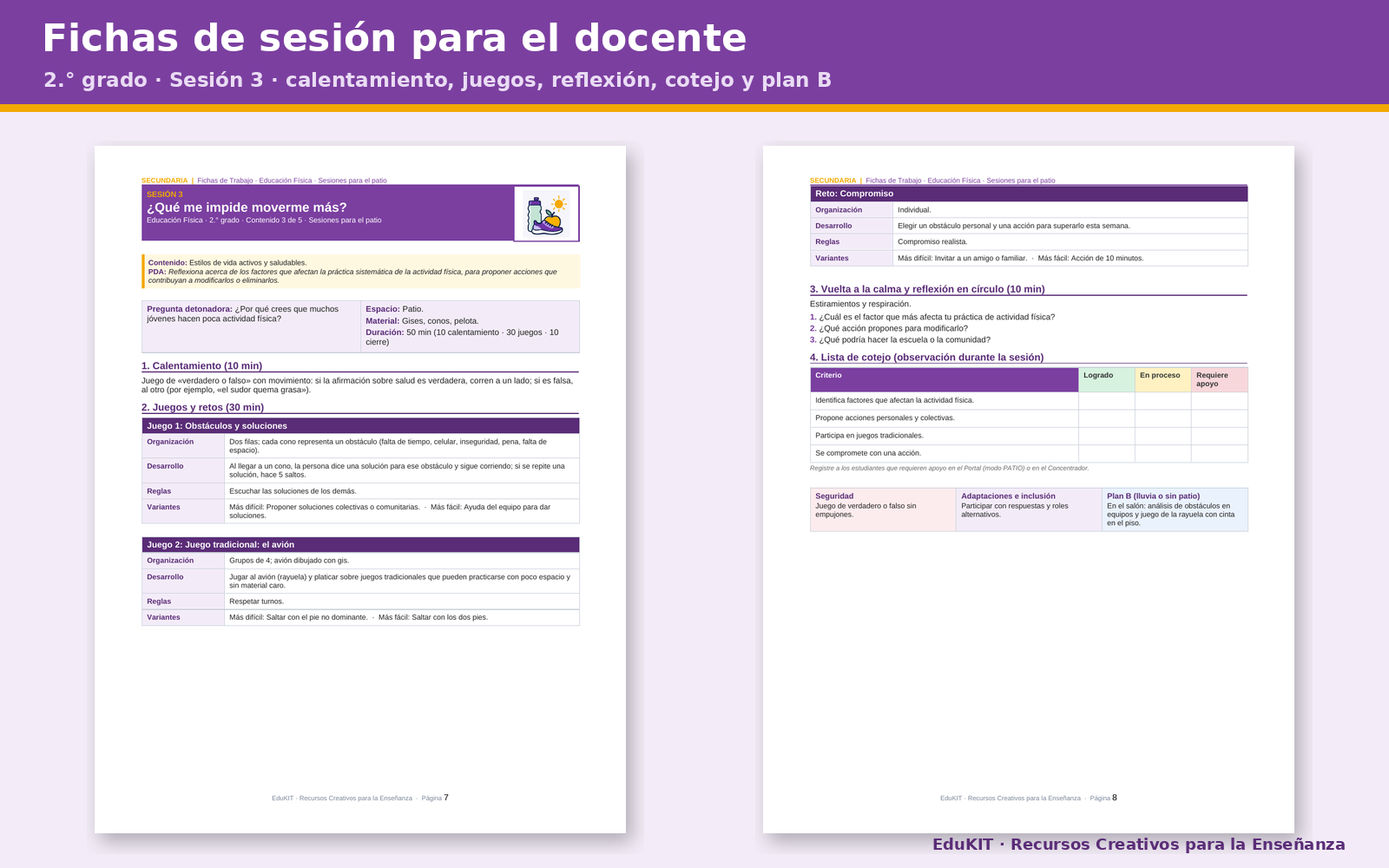1389x868 pixels.
Task: Click the 'Espacio: Patio.' line
Action: pyautogui.click(x=394, y=309)
